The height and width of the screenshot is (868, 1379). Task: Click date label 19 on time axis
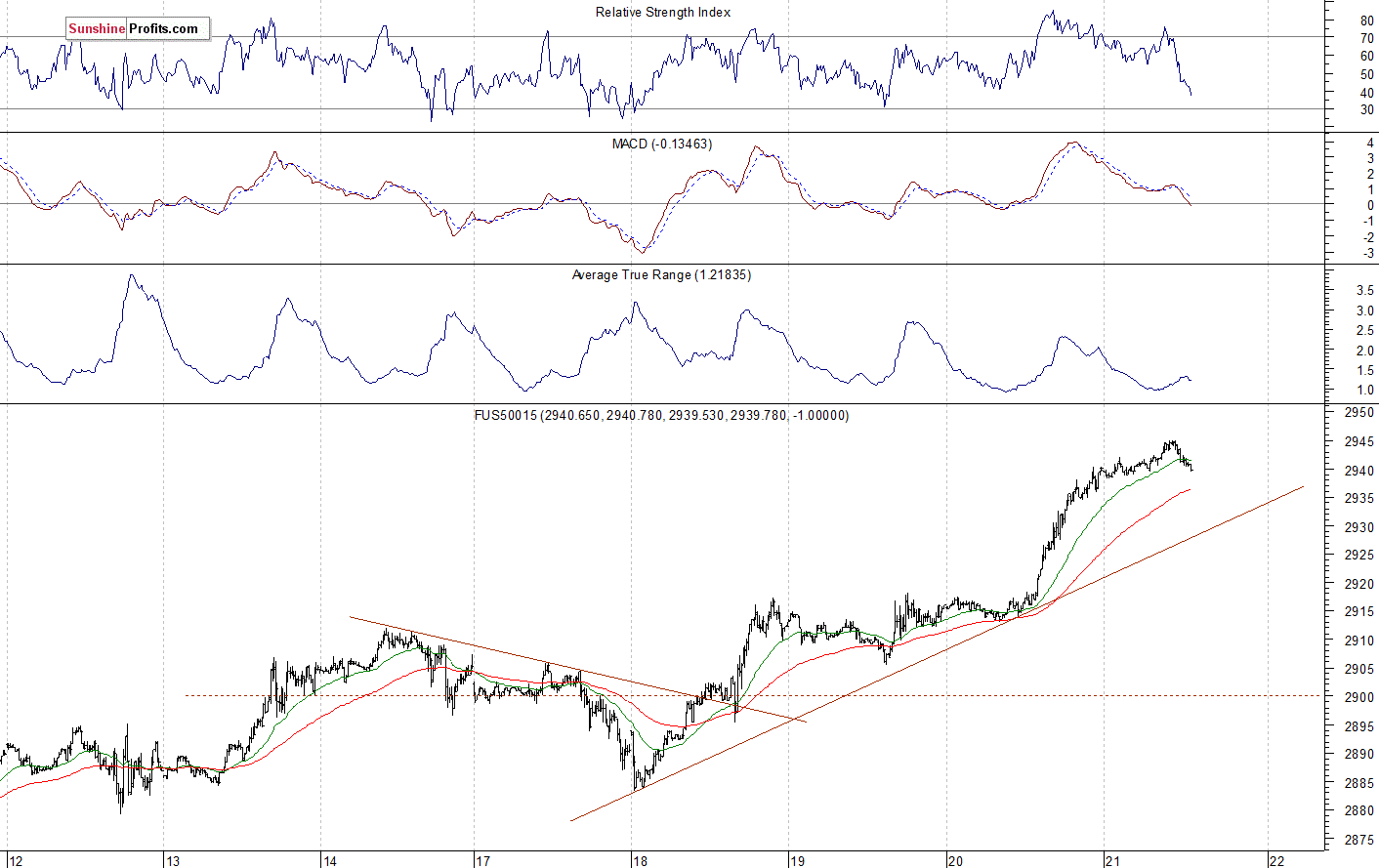(x=797, y=860)
